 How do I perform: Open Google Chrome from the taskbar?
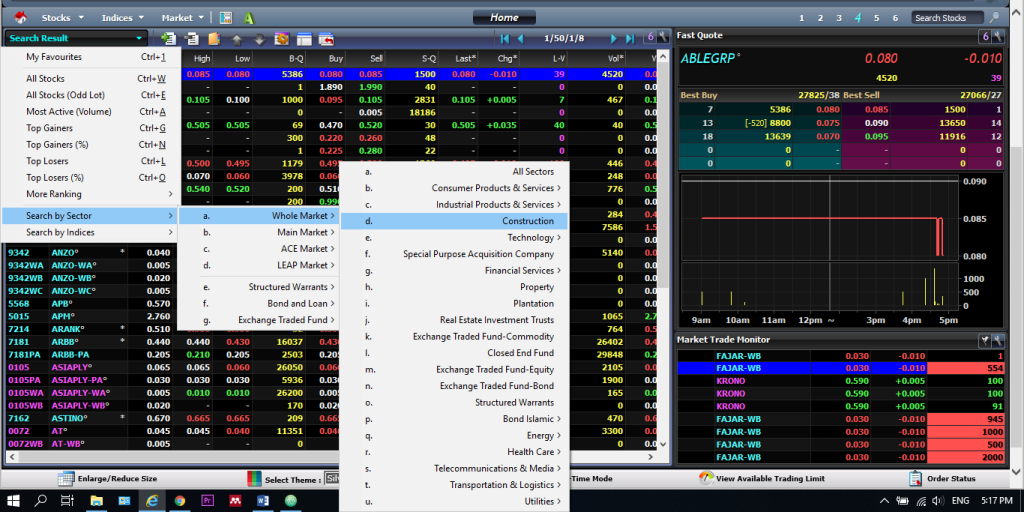[x=180, y=501]
